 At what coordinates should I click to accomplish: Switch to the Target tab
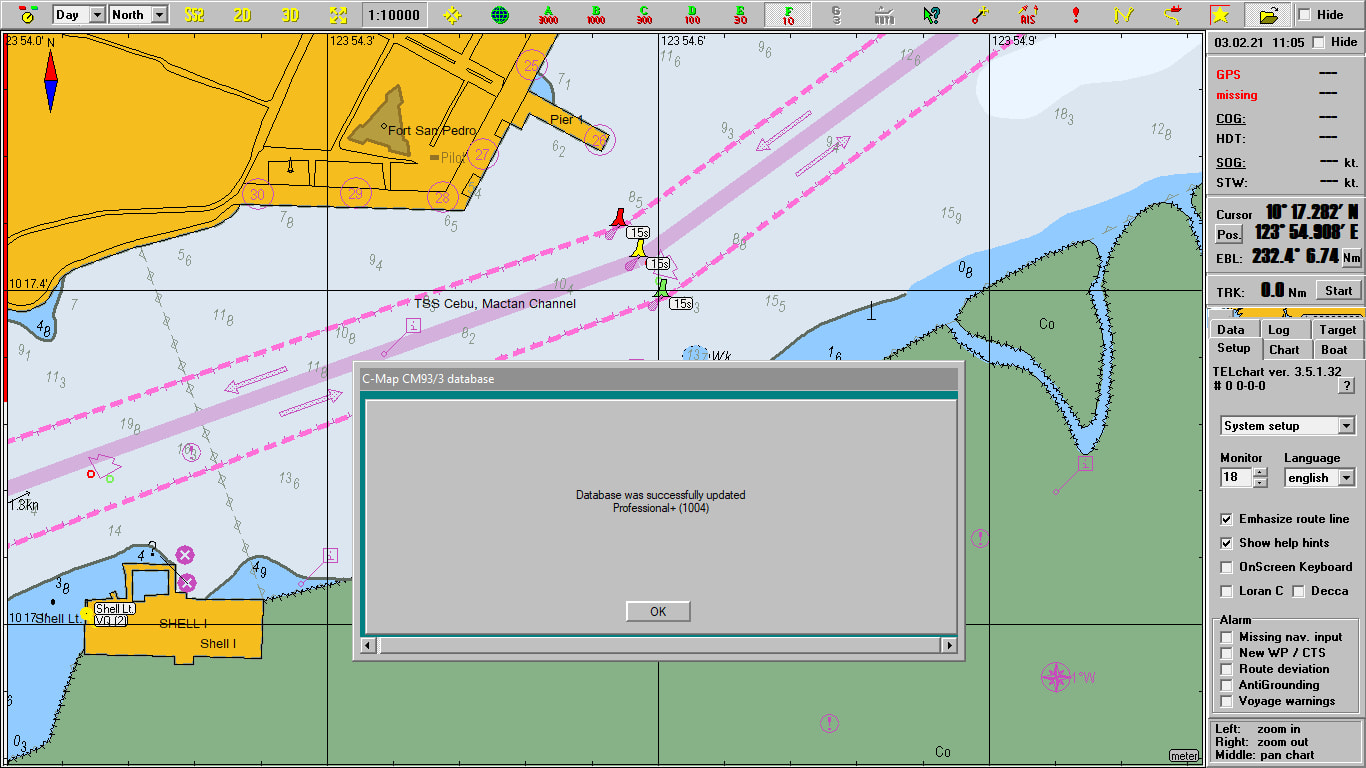(x=1337, y=330)
